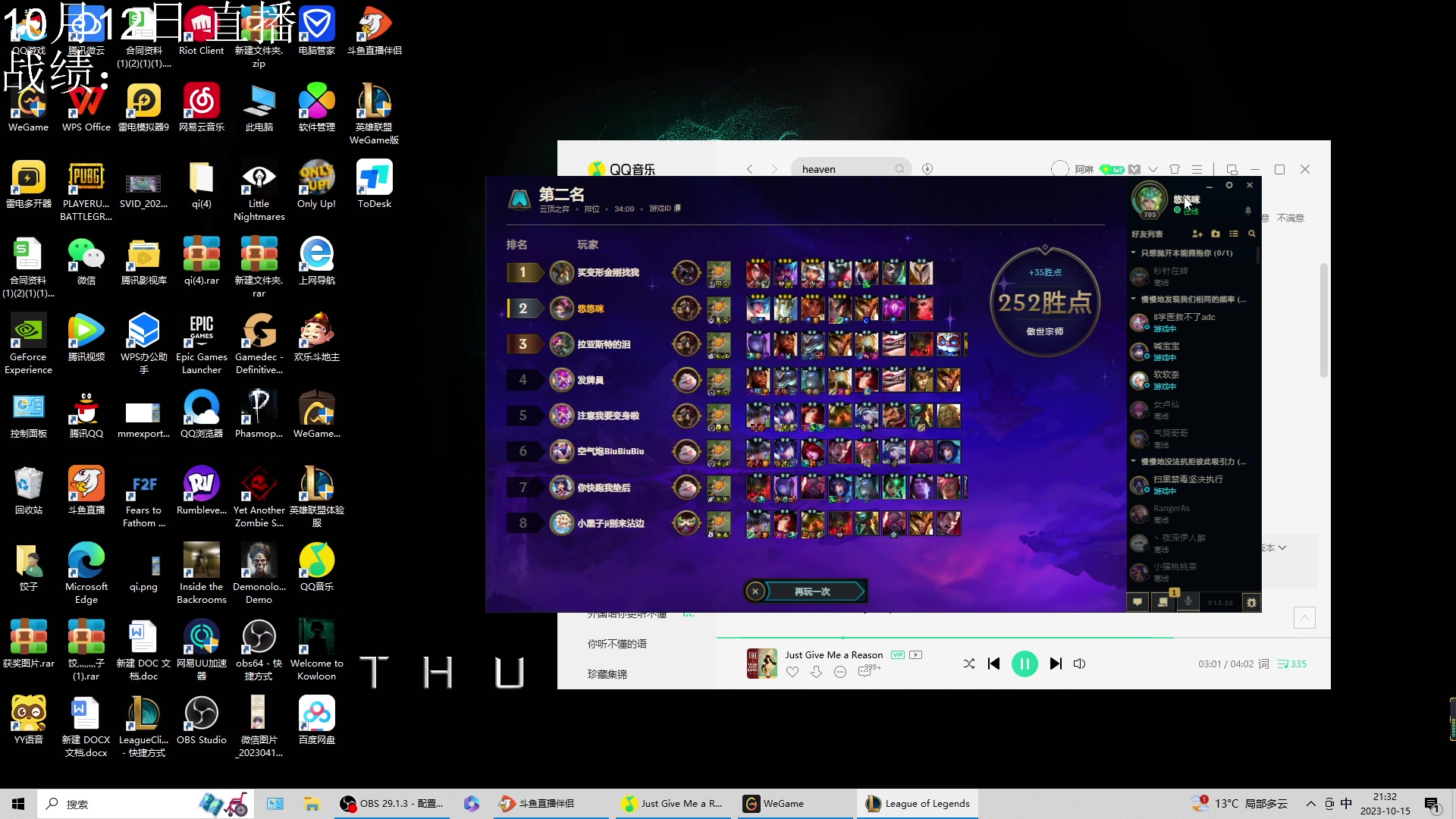Open Windows Start menu
The height and width of the screenshot is (819, 1456).
(18, 804)
